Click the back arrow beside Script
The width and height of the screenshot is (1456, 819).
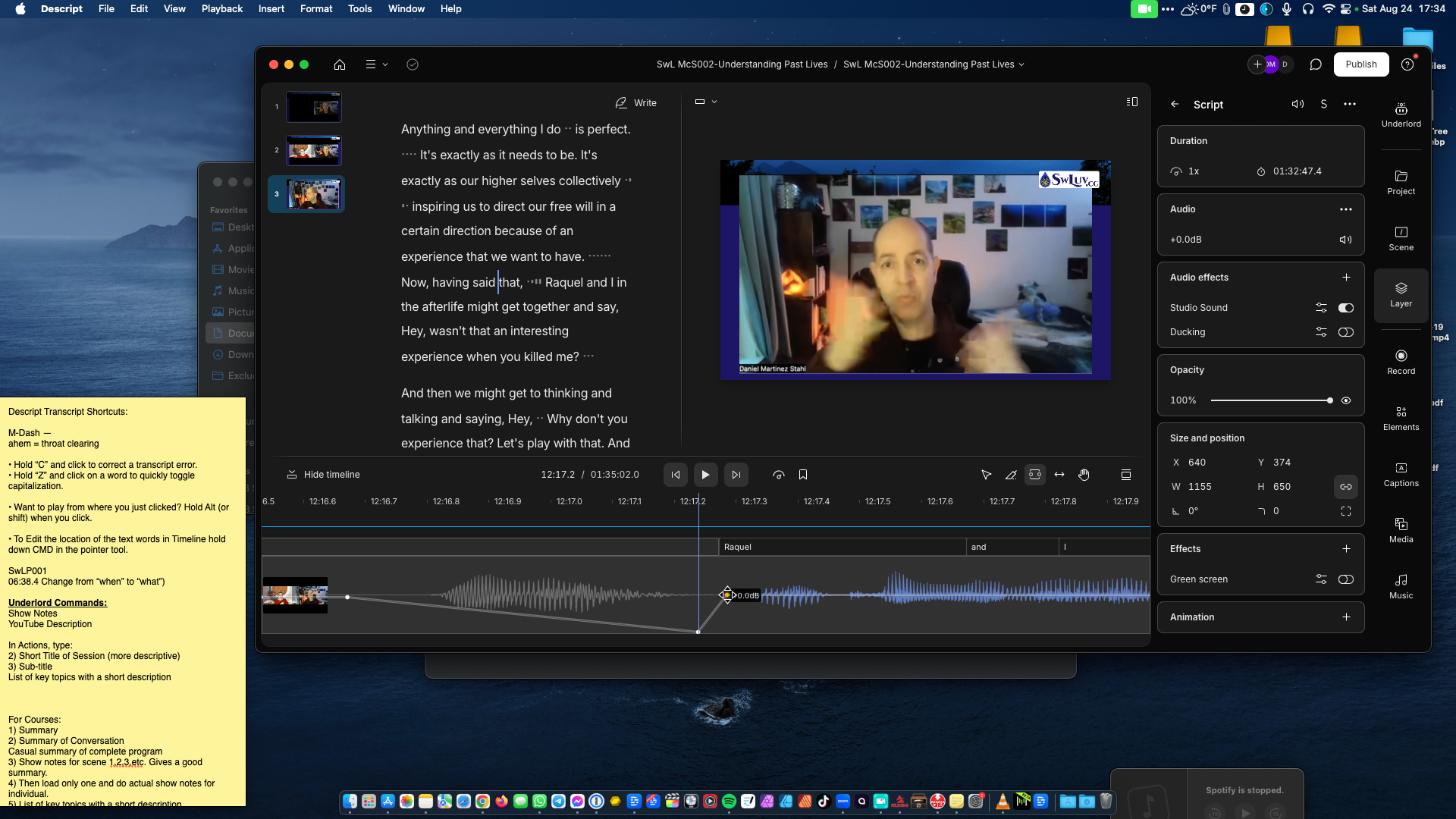[1175, 104]
